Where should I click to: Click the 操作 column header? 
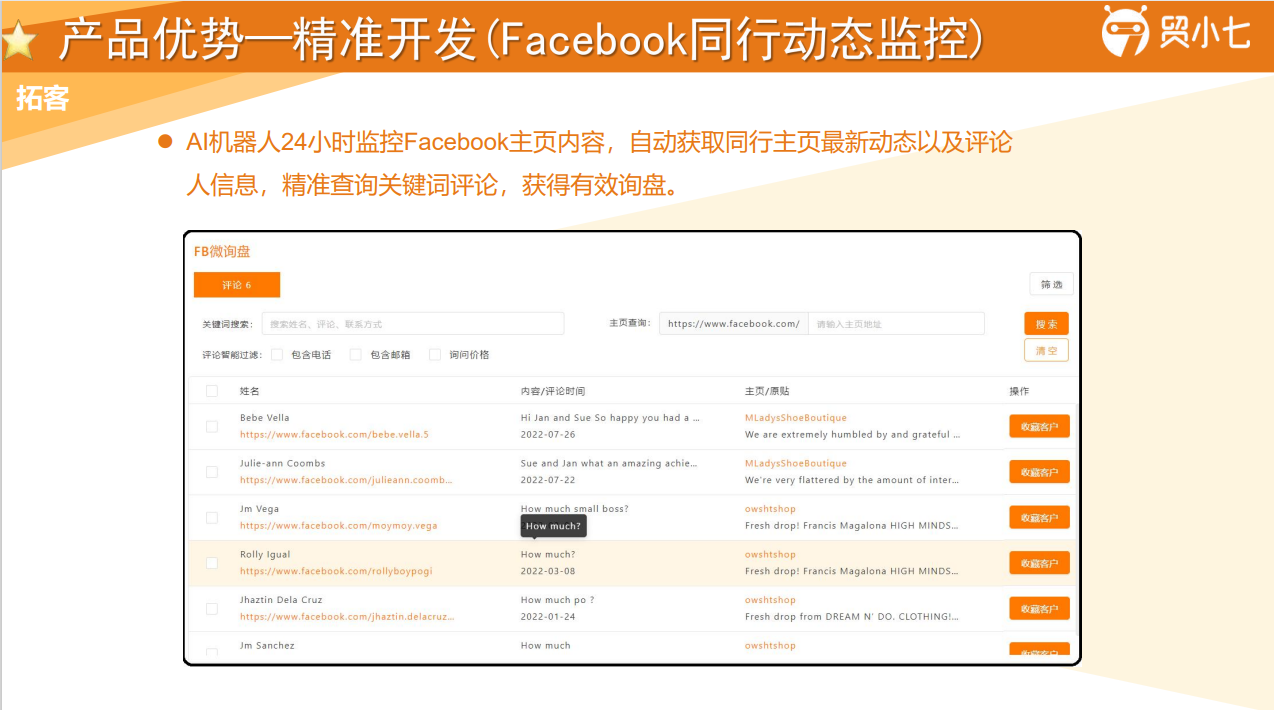pos(1019,391)
